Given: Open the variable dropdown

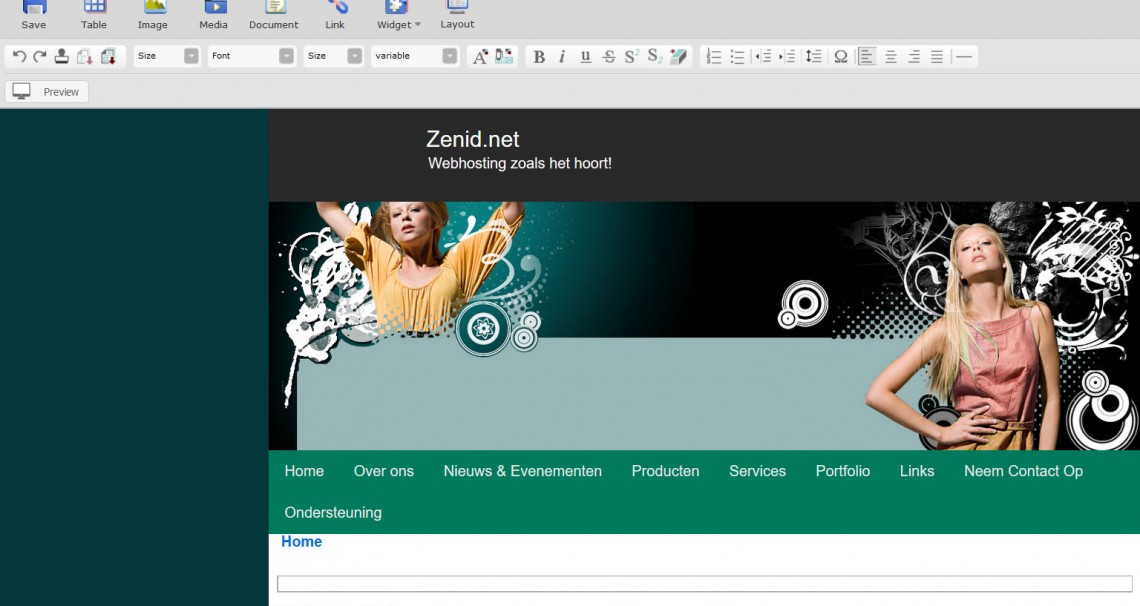Looking at the screenshot, I should pyautogui.click(x=415, y=56).
